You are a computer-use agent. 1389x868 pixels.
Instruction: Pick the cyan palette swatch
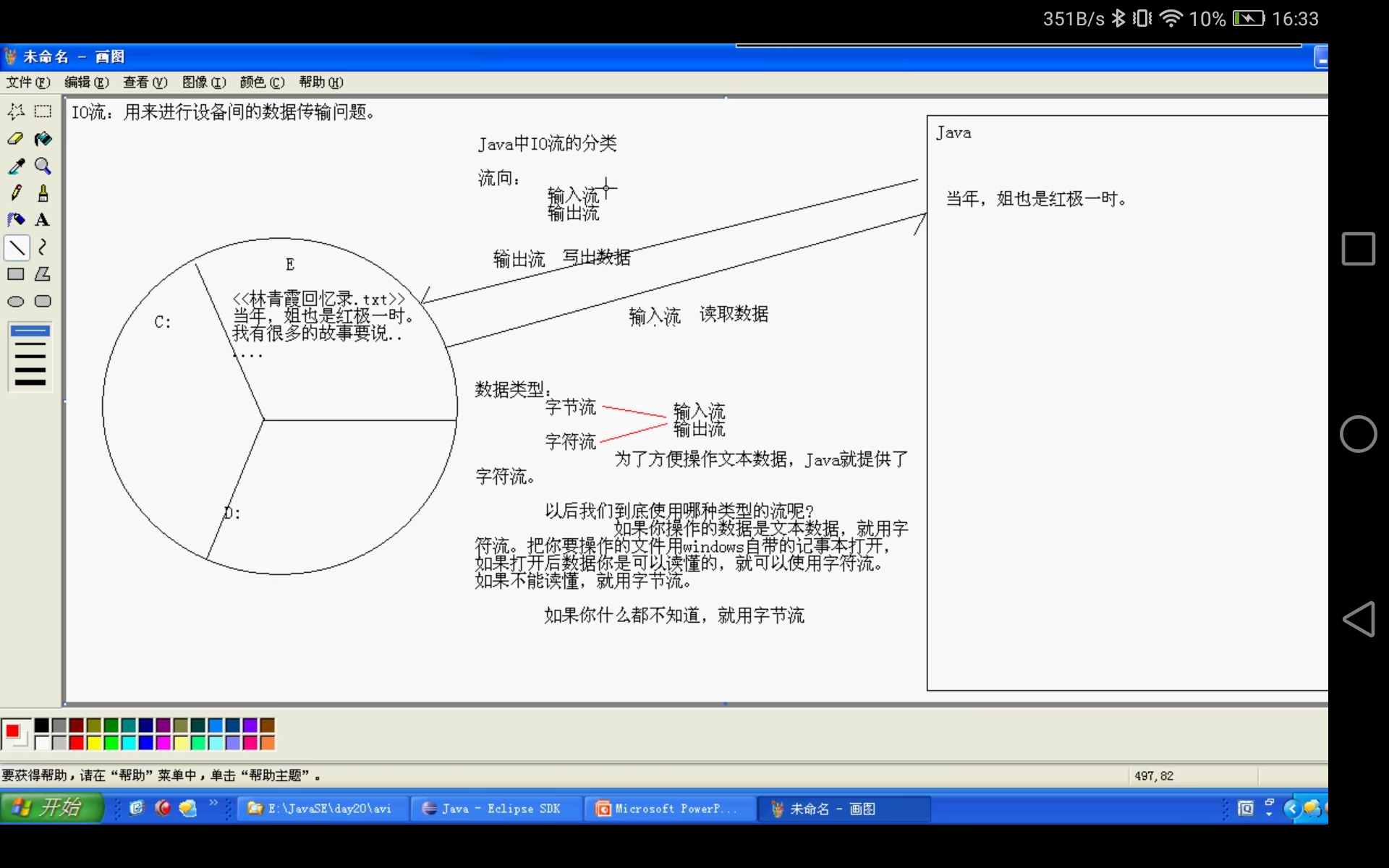(x=129, y=743)
